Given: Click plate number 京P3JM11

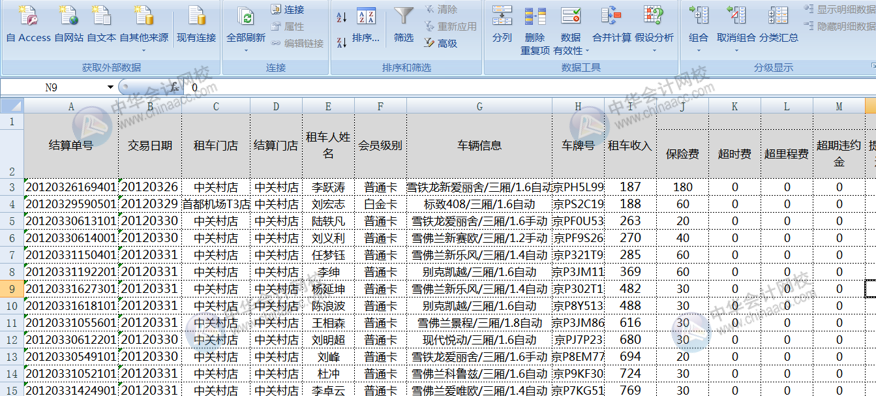Looking at the screenshot, I should click(578, 273).
